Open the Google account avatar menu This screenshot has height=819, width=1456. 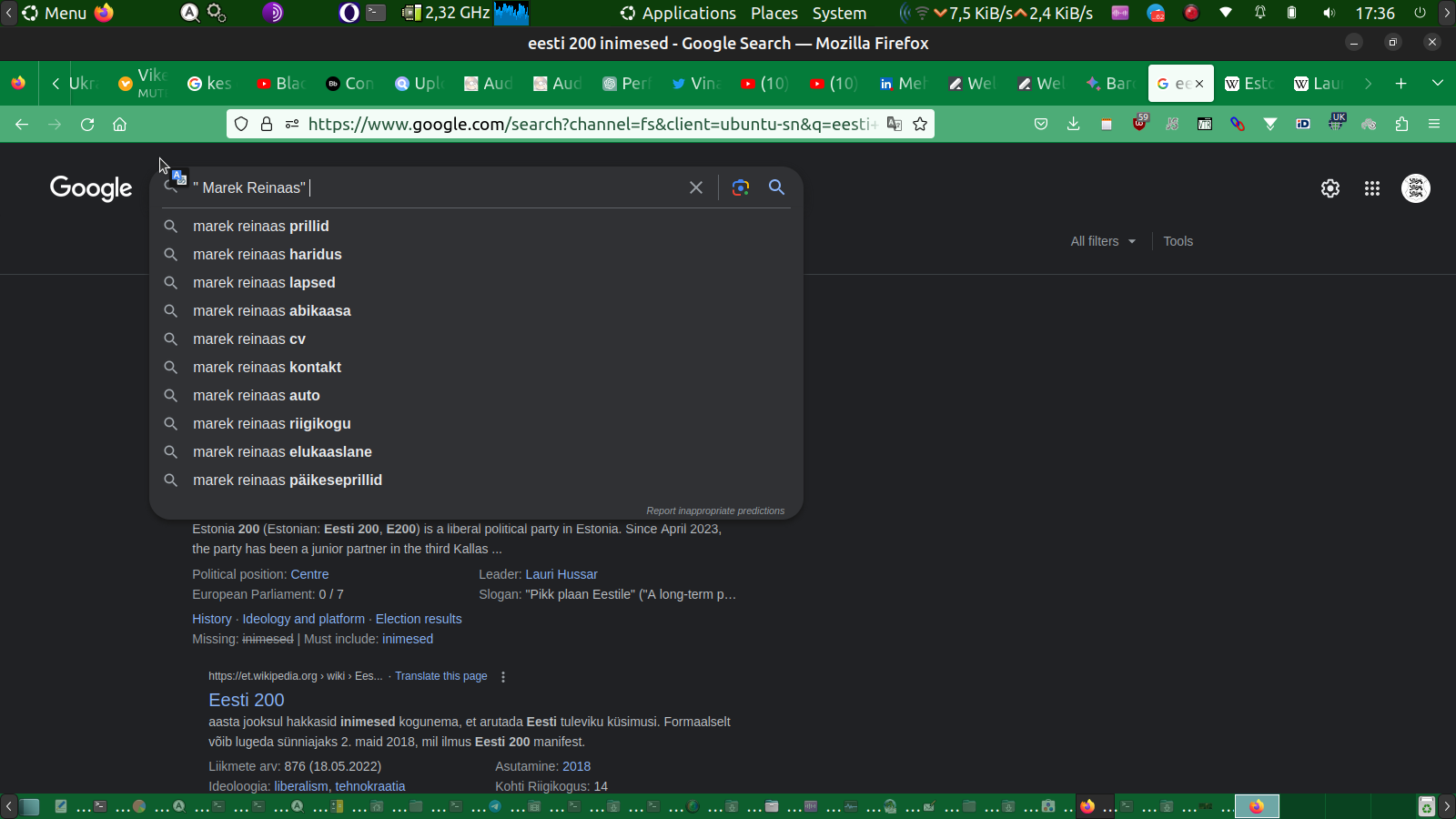tap(1416, 188)
